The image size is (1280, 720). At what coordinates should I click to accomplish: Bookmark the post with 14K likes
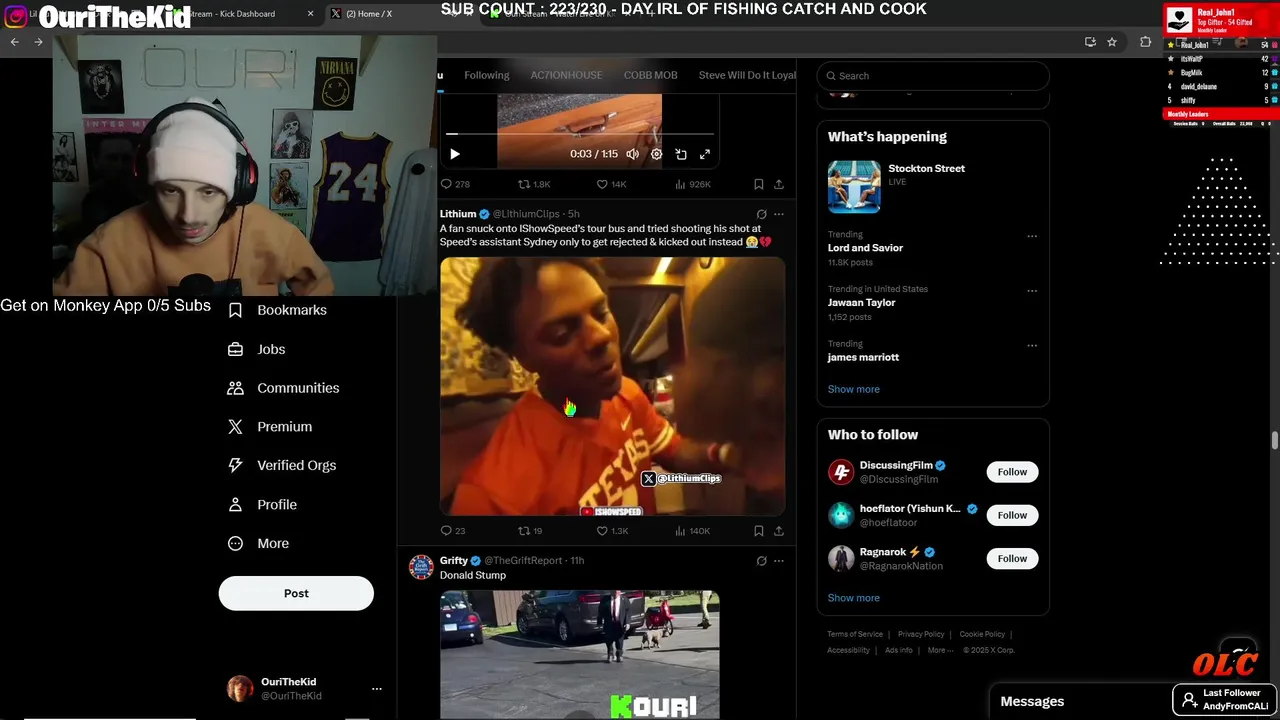pos(759,184)
